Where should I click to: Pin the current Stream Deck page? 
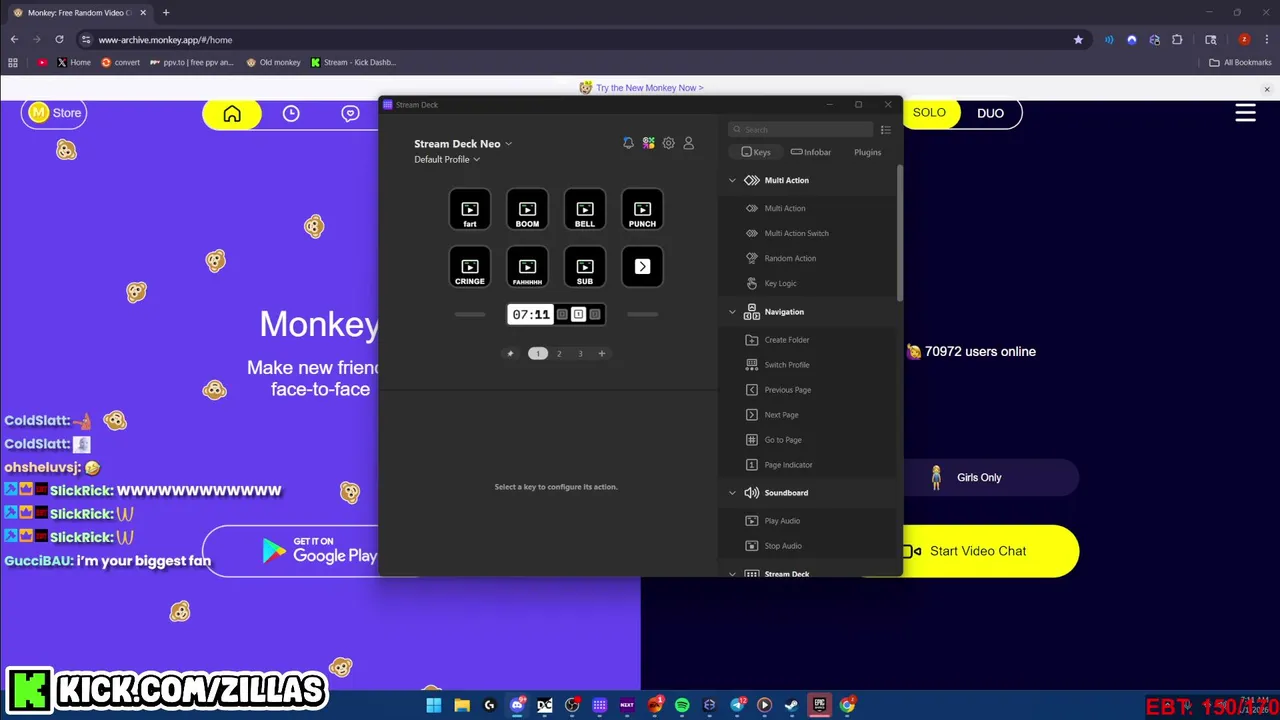[510, 353]
